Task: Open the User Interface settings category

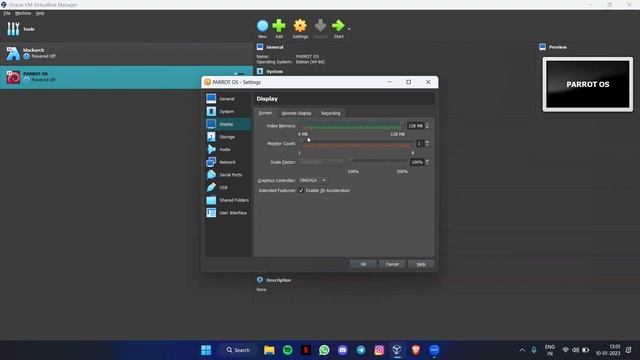Action: coord(227,213)
